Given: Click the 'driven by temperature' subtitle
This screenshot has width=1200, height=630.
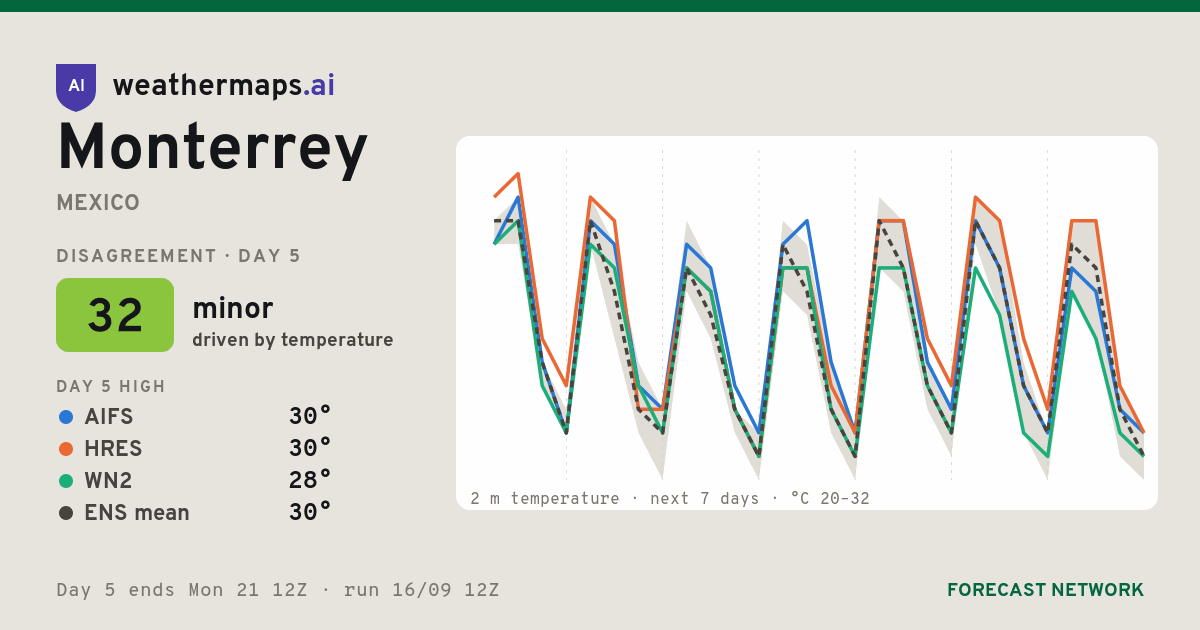Looking at the screenshot, I should pyautogui.click(x=293, y=340).
